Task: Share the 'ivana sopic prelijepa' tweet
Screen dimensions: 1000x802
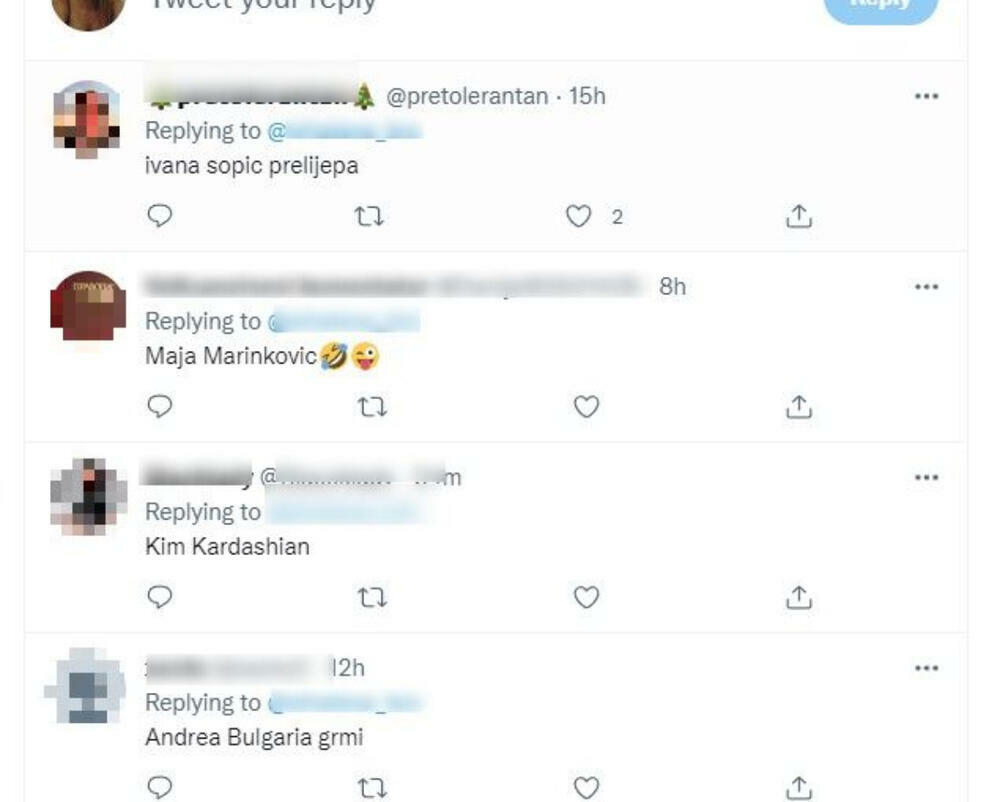Action: click(x=798, y=216)
